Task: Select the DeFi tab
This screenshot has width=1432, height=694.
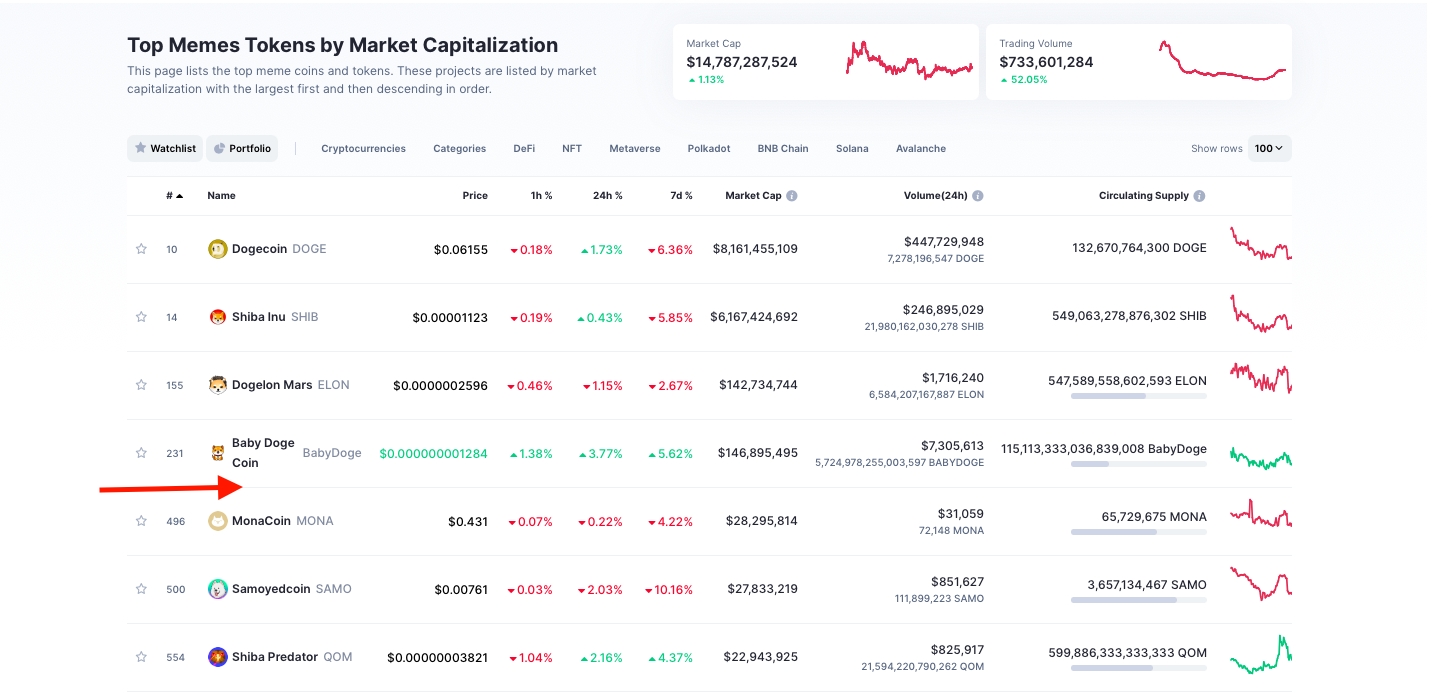Action: coord(524,149)
